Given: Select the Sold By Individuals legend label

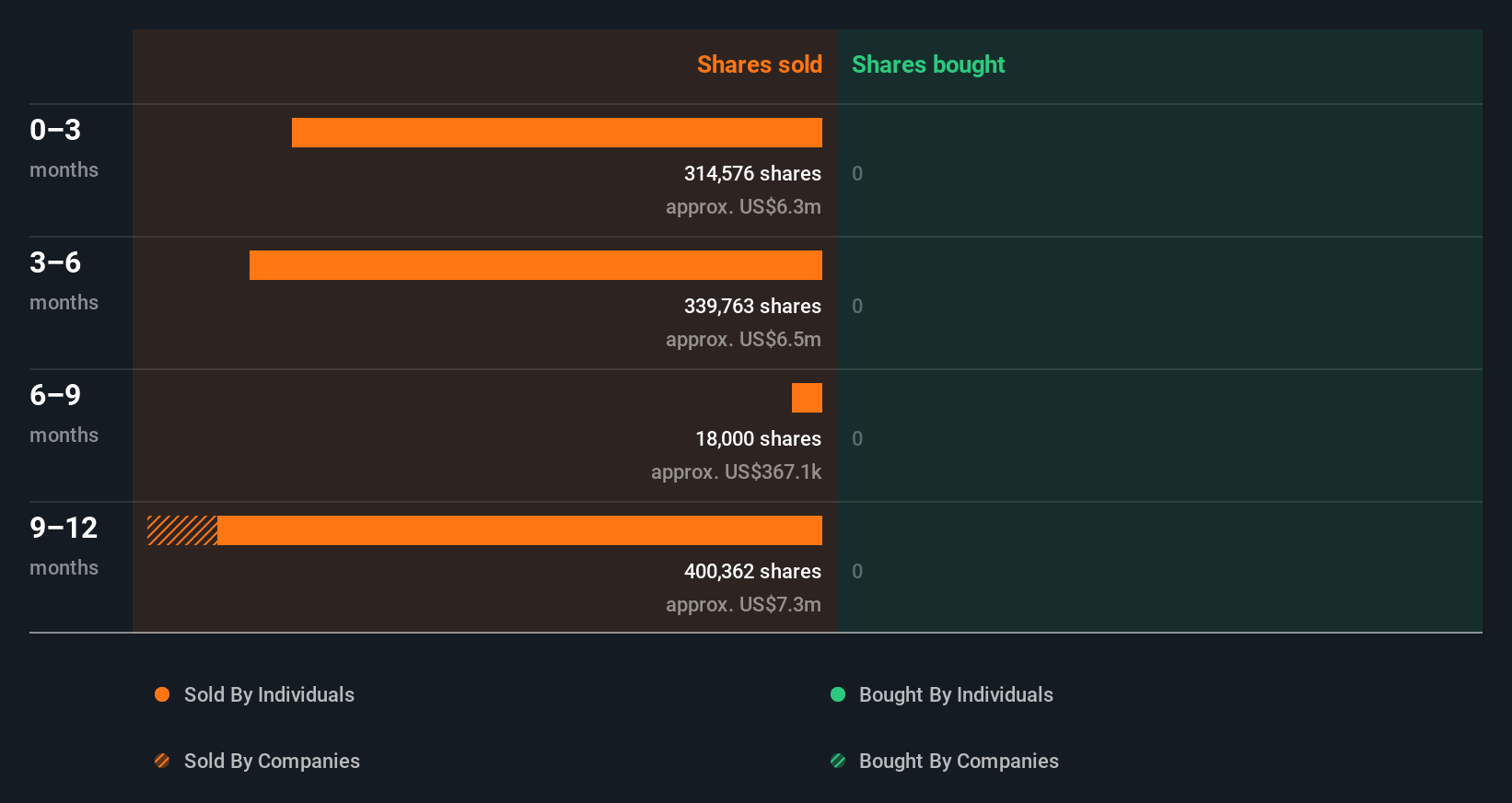Looking at the screenshot, I should (x=269, y=694).
